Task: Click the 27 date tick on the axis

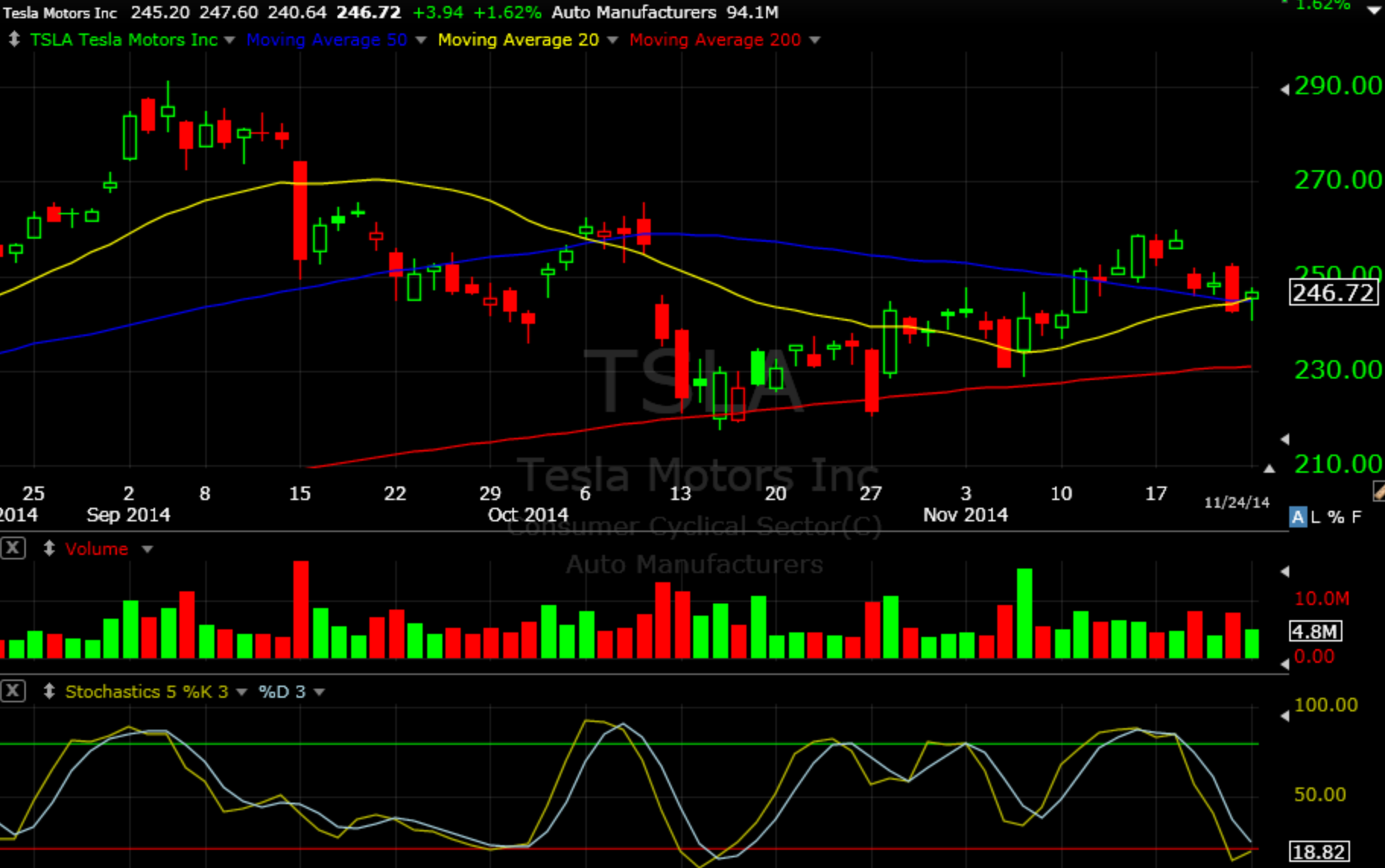Action: pos(870,494)
